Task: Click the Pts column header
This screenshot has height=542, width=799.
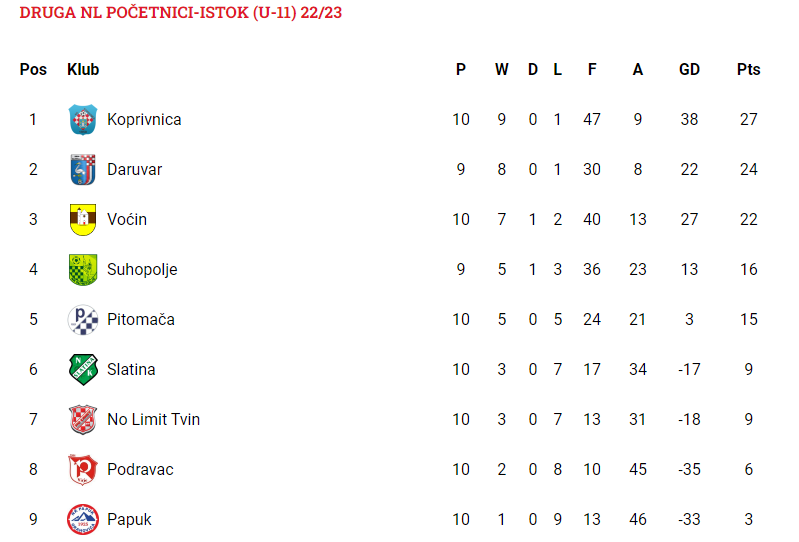Action: (749, 69)
